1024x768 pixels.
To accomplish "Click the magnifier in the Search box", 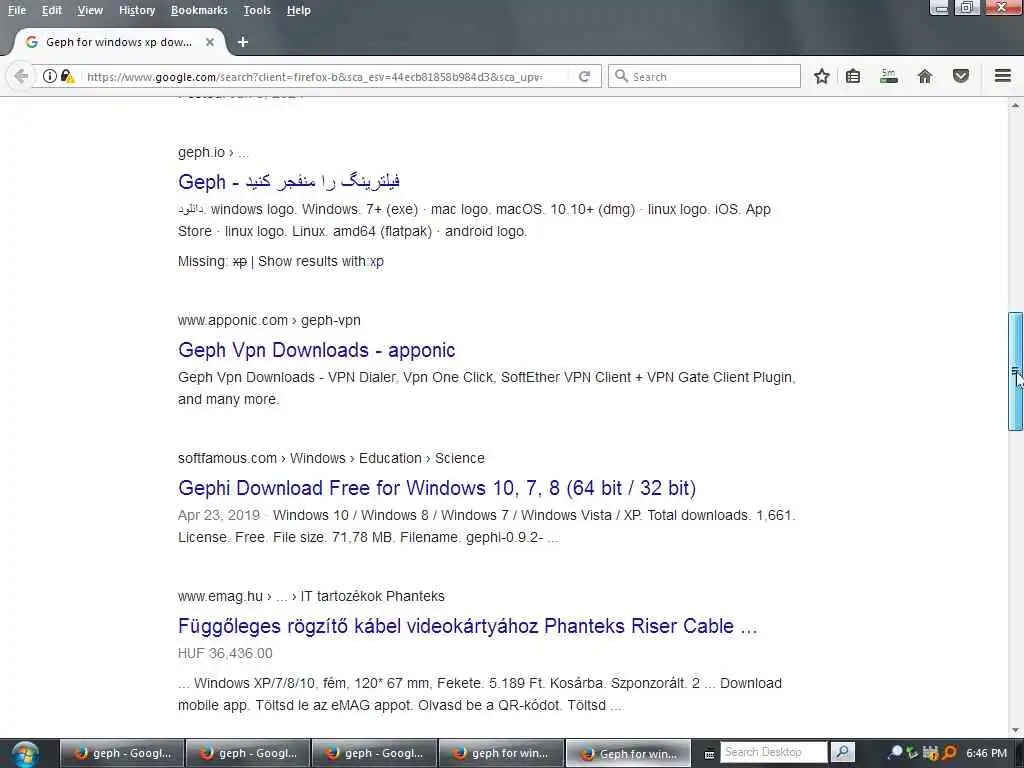I will (x=622, y=76).
